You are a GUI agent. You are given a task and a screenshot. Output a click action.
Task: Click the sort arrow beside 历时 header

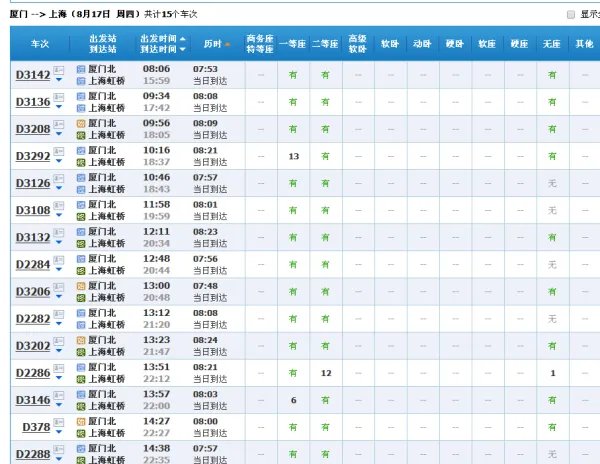click(228, 44)
